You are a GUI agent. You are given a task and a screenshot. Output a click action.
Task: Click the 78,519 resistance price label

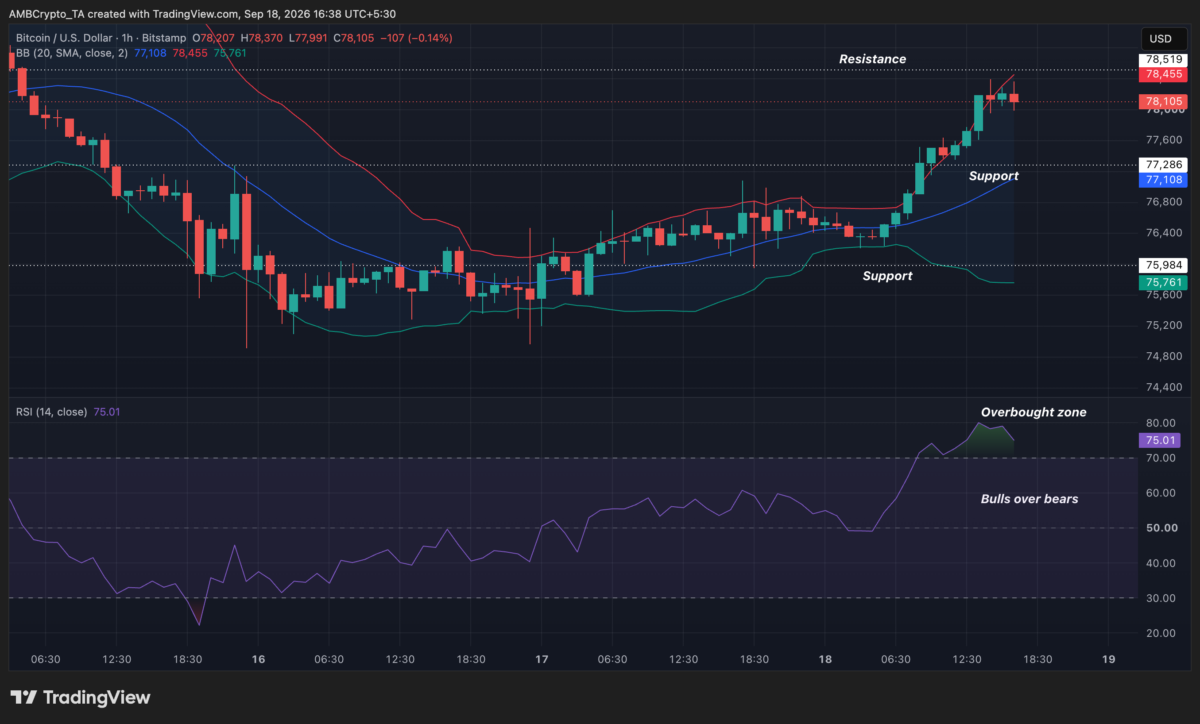point(1160,60)
